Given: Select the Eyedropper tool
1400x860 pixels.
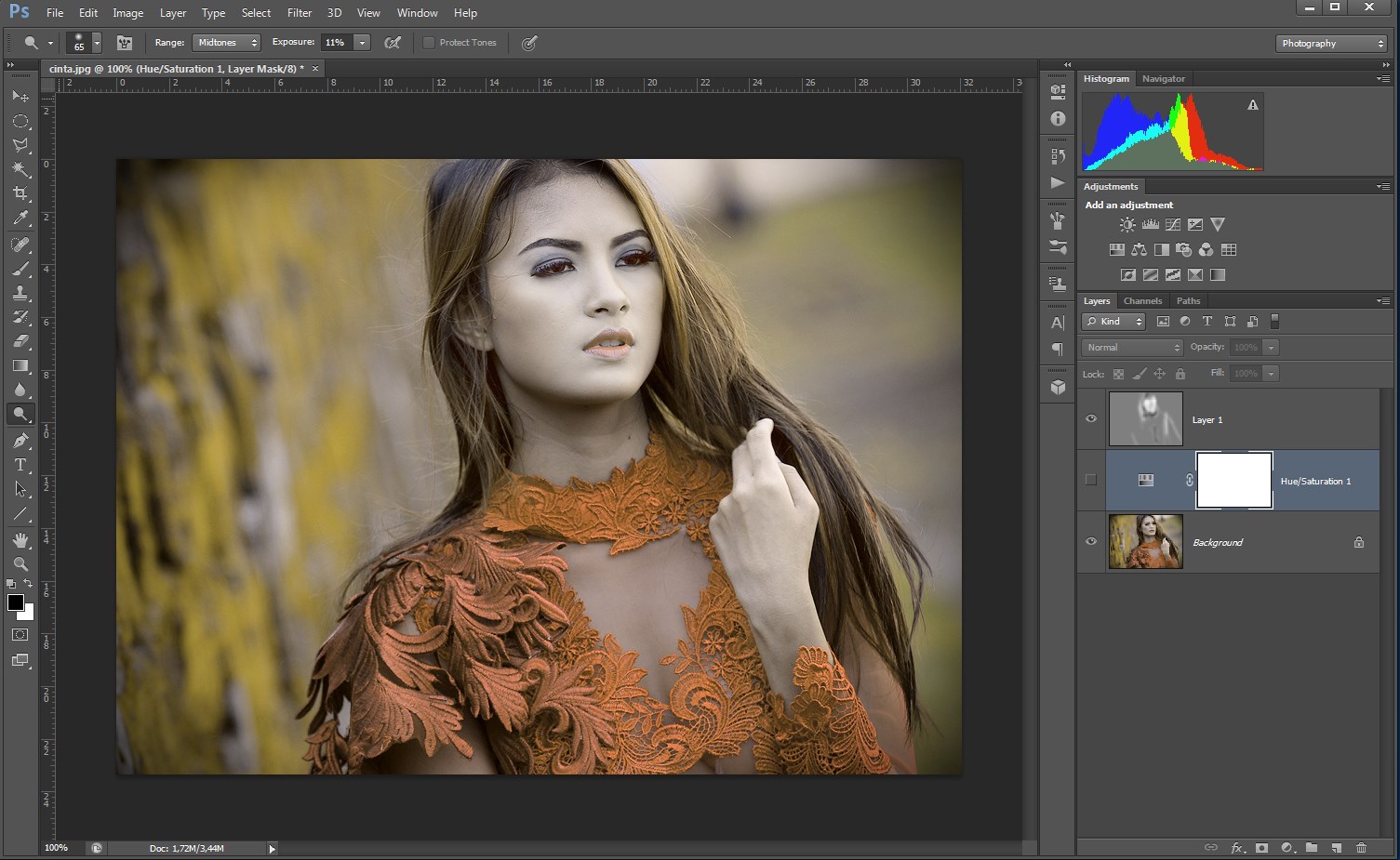Looking at the screenshot, I should coord(20,218).
